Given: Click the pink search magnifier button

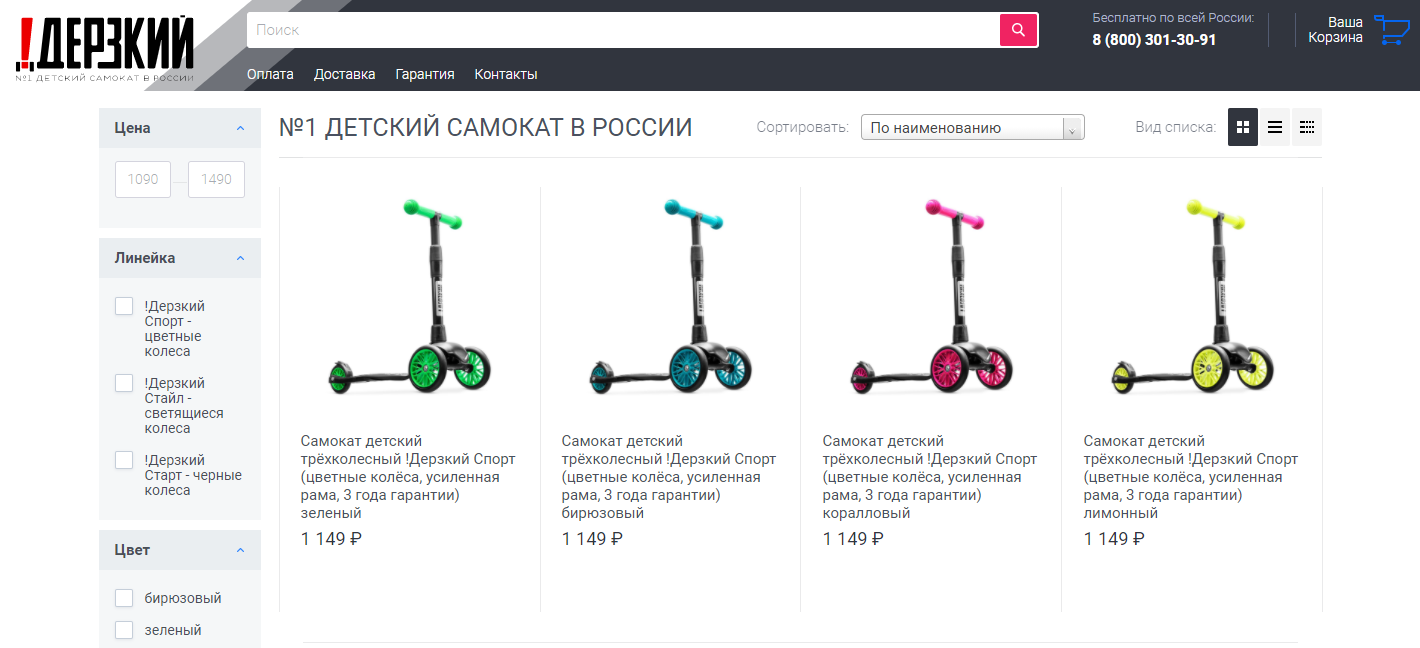Looking at the screenshot, I should 1018,30.
